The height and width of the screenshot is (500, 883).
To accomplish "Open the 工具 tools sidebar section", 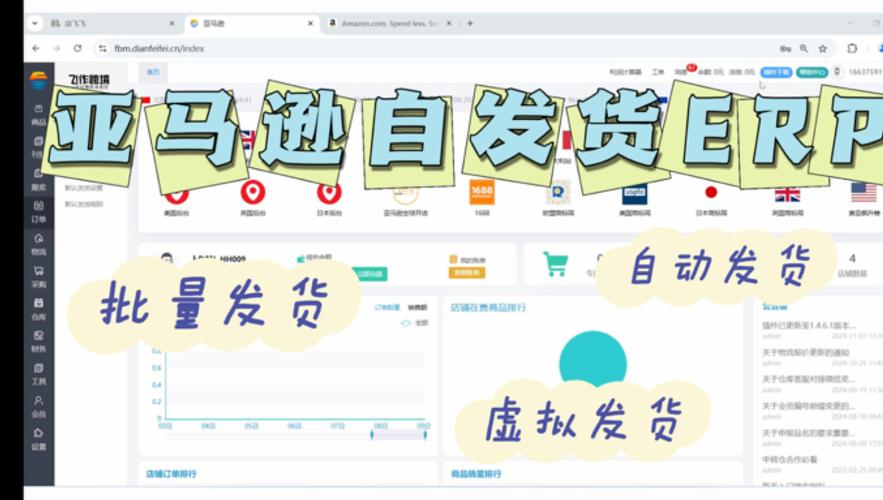I will coord(38,374).
